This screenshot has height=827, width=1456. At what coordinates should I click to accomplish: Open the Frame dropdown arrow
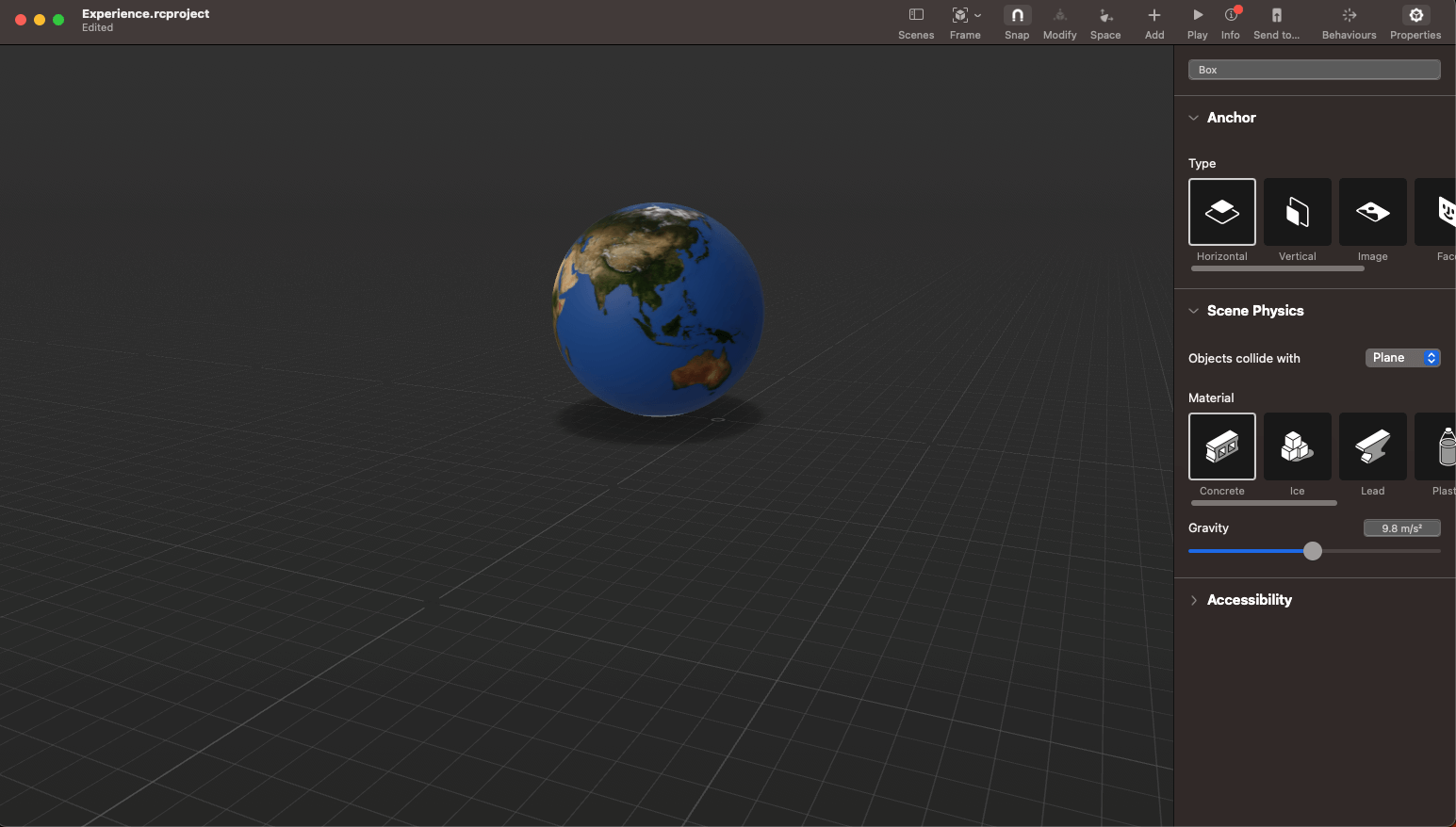tap(977, 15)
